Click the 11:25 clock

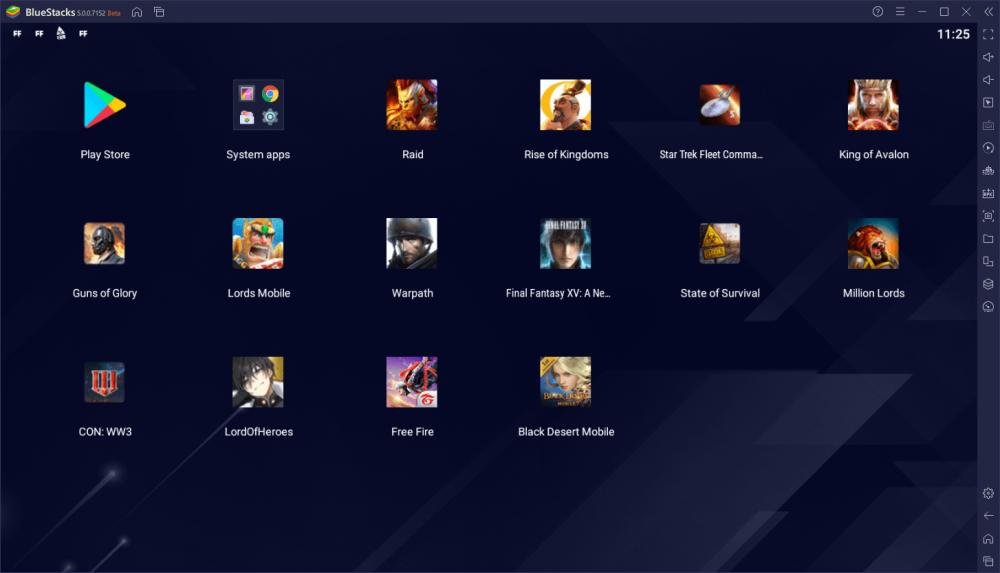coord(953,34)
